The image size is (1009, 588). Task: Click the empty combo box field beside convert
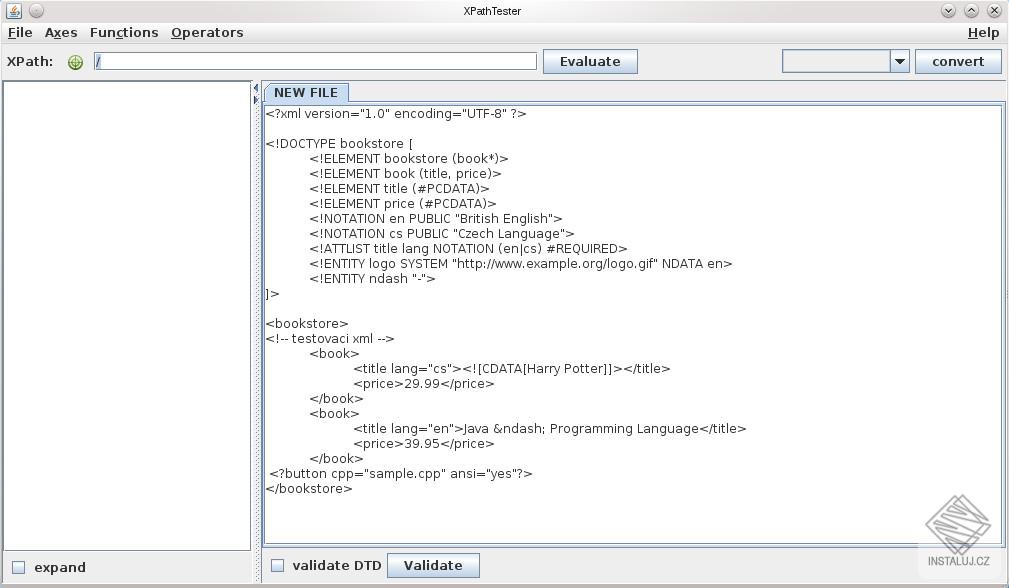coord(836,62)
